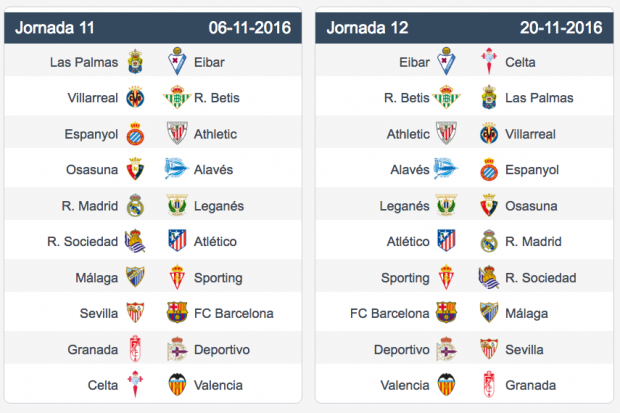Open the Jornada 11 header
Screen dimensions: 620x413
click(x=153, y=28)
